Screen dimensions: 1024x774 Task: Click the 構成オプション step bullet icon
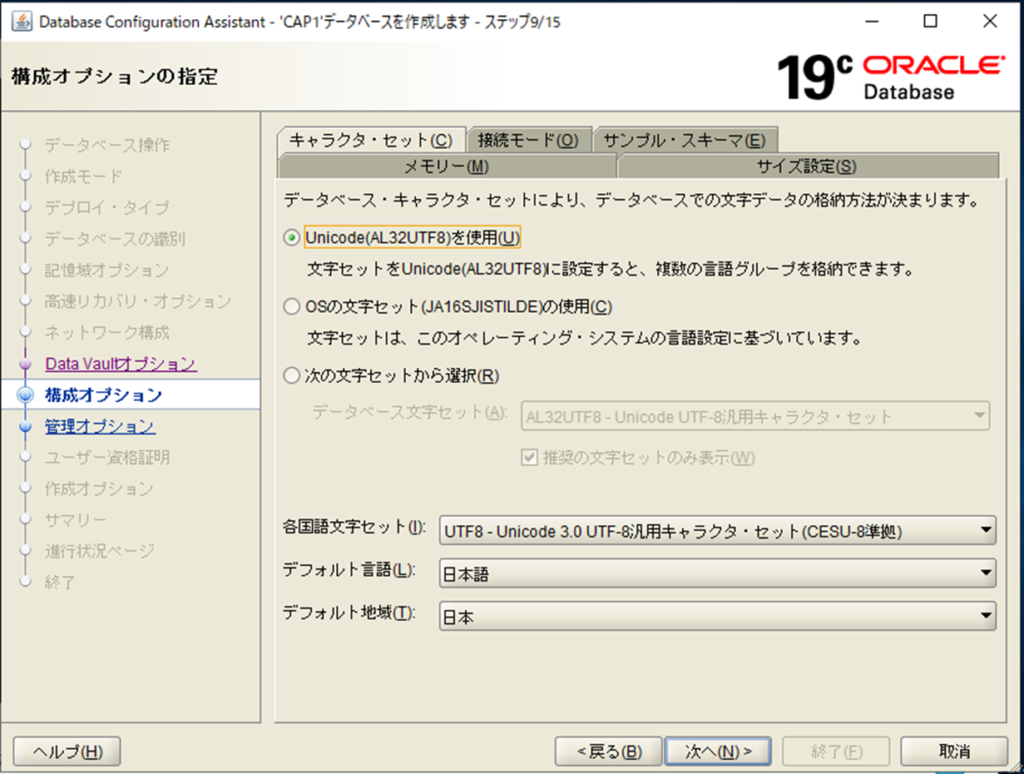[26, 395]
